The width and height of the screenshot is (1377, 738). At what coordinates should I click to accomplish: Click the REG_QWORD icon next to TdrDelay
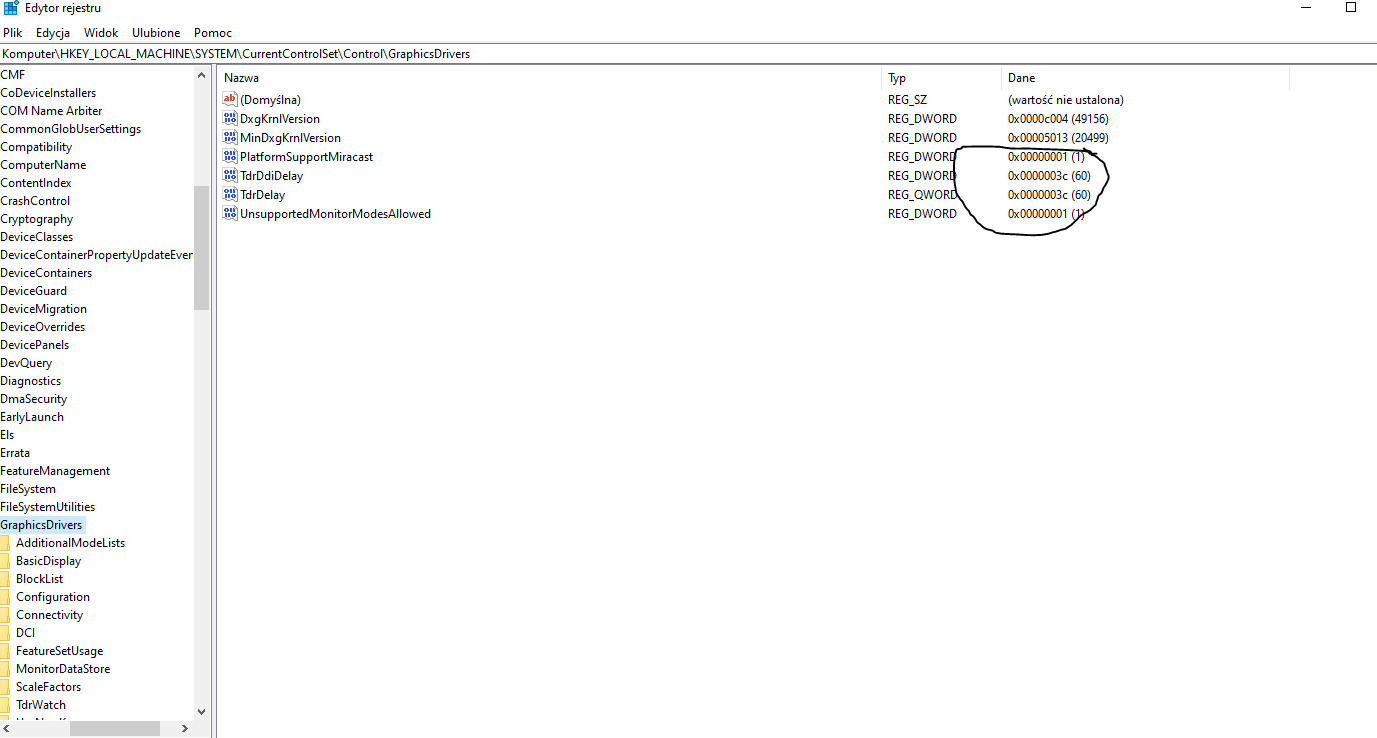(x=230, y=194)
